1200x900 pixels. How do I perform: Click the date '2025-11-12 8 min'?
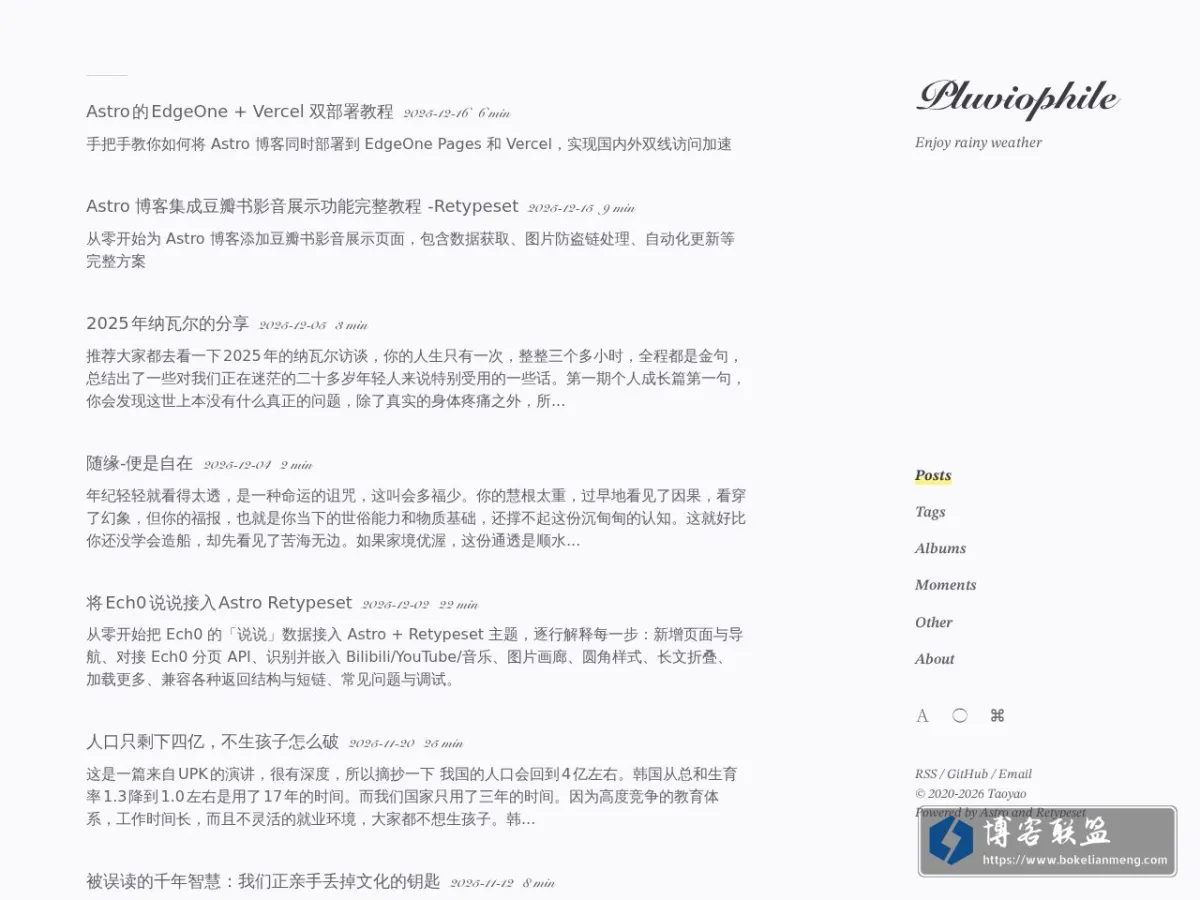(502, 883)
